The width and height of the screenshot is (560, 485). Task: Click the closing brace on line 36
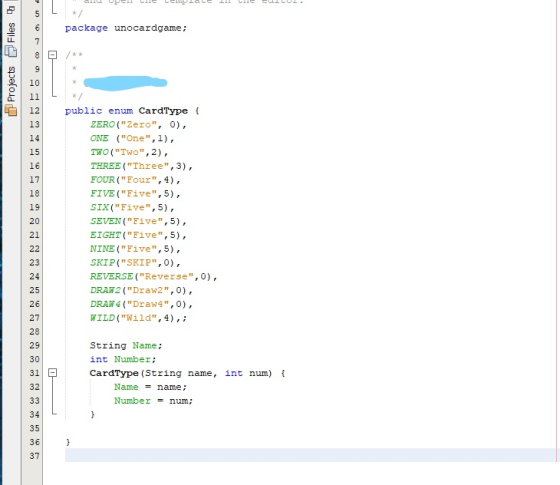coord(68,442)
